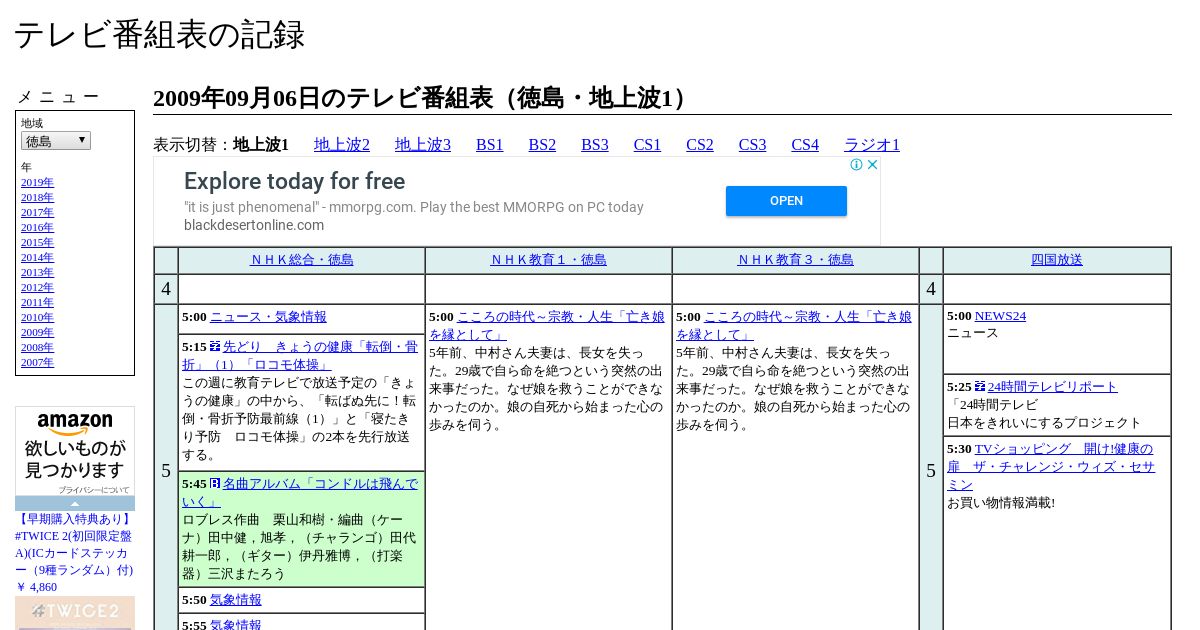Switch to CS1 listings
Viewport: 1200px width, 630px height.
pos(647,145)
